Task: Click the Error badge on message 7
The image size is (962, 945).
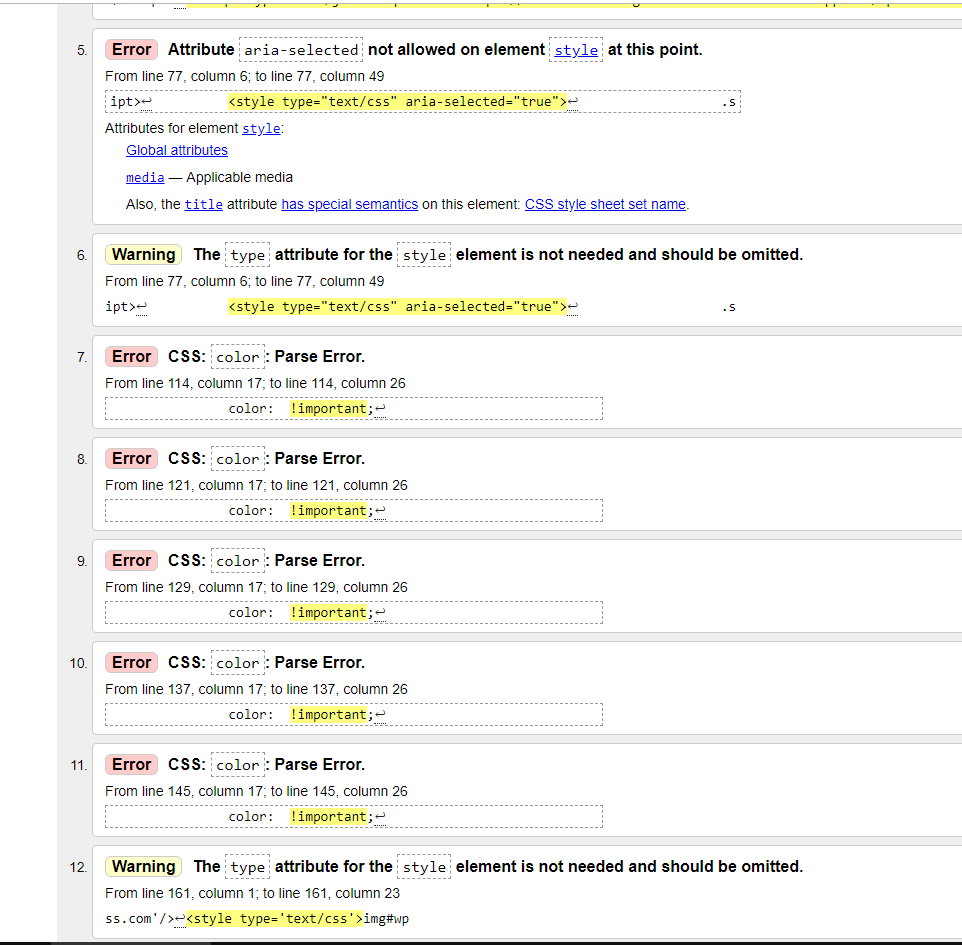Action: tap(131, 357)
